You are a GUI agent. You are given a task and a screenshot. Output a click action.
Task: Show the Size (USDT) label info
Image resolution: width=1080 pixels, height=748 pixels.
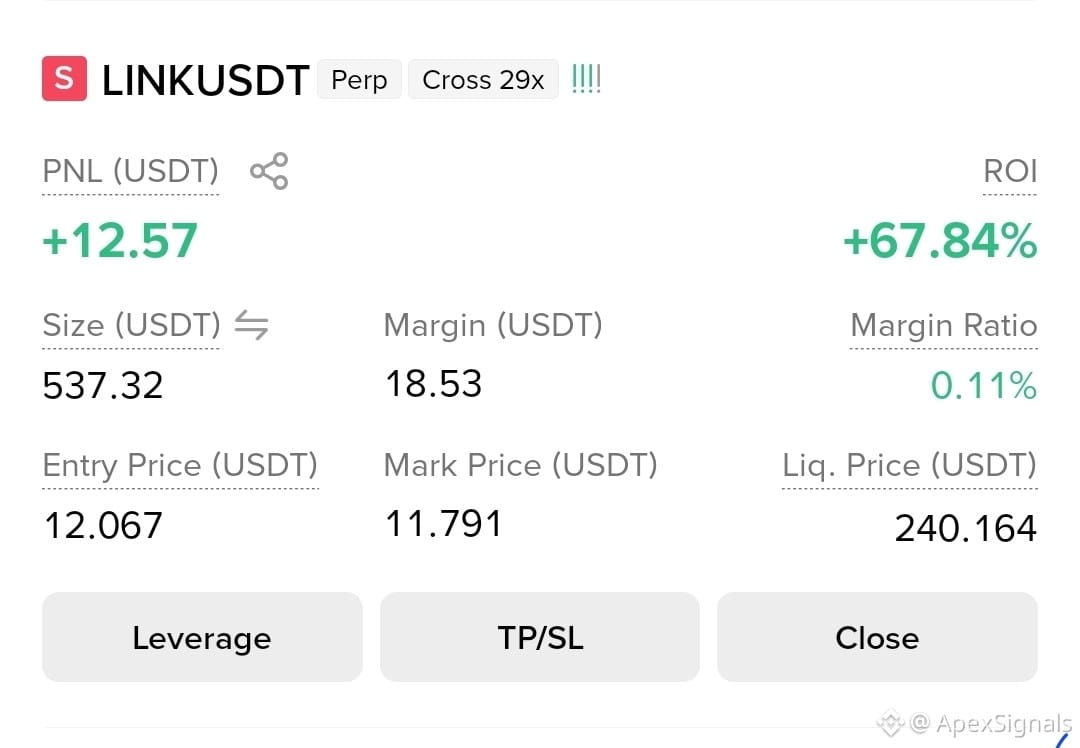[x=132, y=326]
